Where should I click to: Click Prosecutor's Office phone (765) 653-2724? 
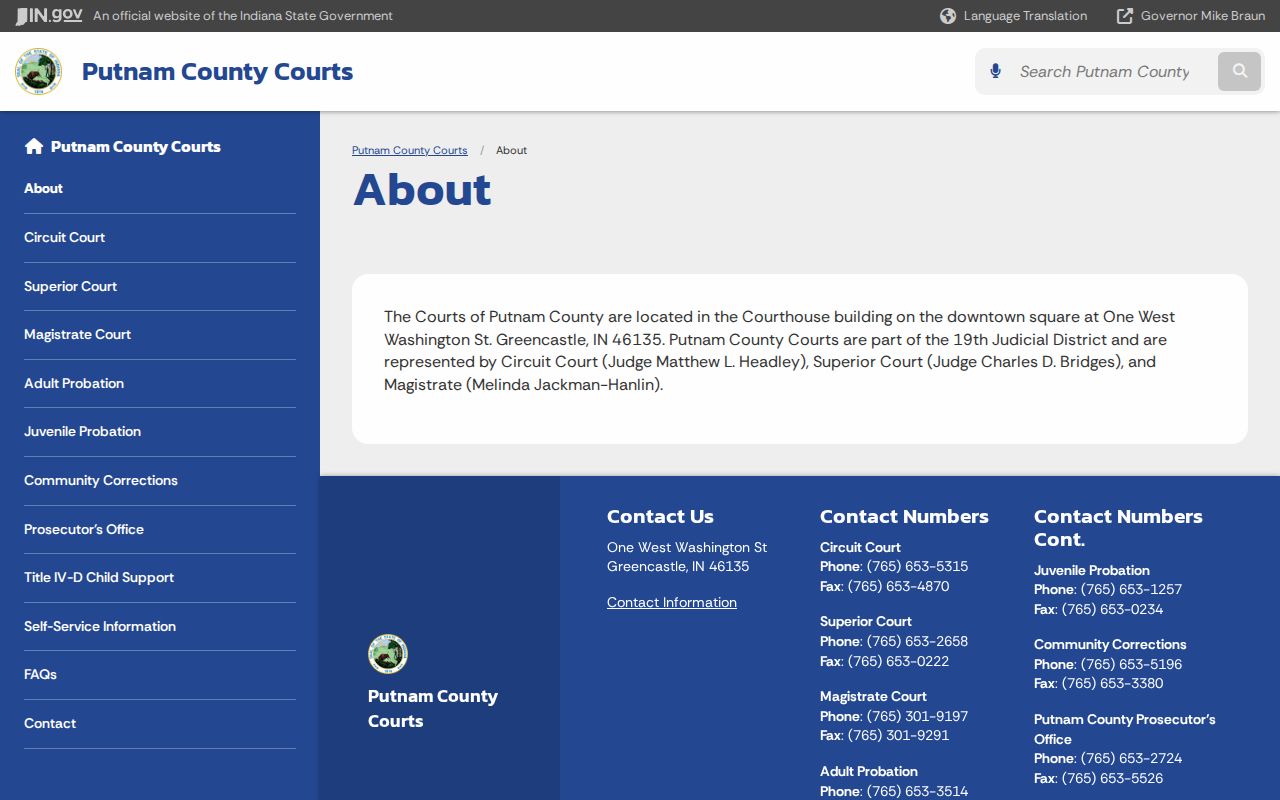tap(1131, 758)
